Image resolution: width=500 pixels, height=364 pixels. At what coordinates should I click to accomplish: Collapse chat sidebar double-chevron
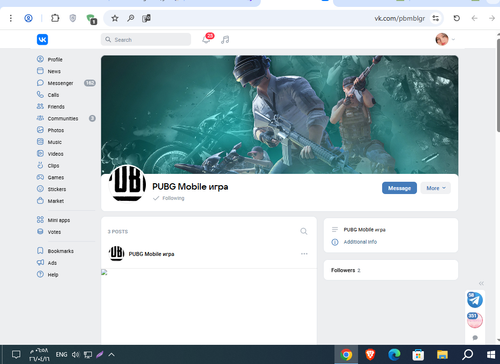pos(481,283)
